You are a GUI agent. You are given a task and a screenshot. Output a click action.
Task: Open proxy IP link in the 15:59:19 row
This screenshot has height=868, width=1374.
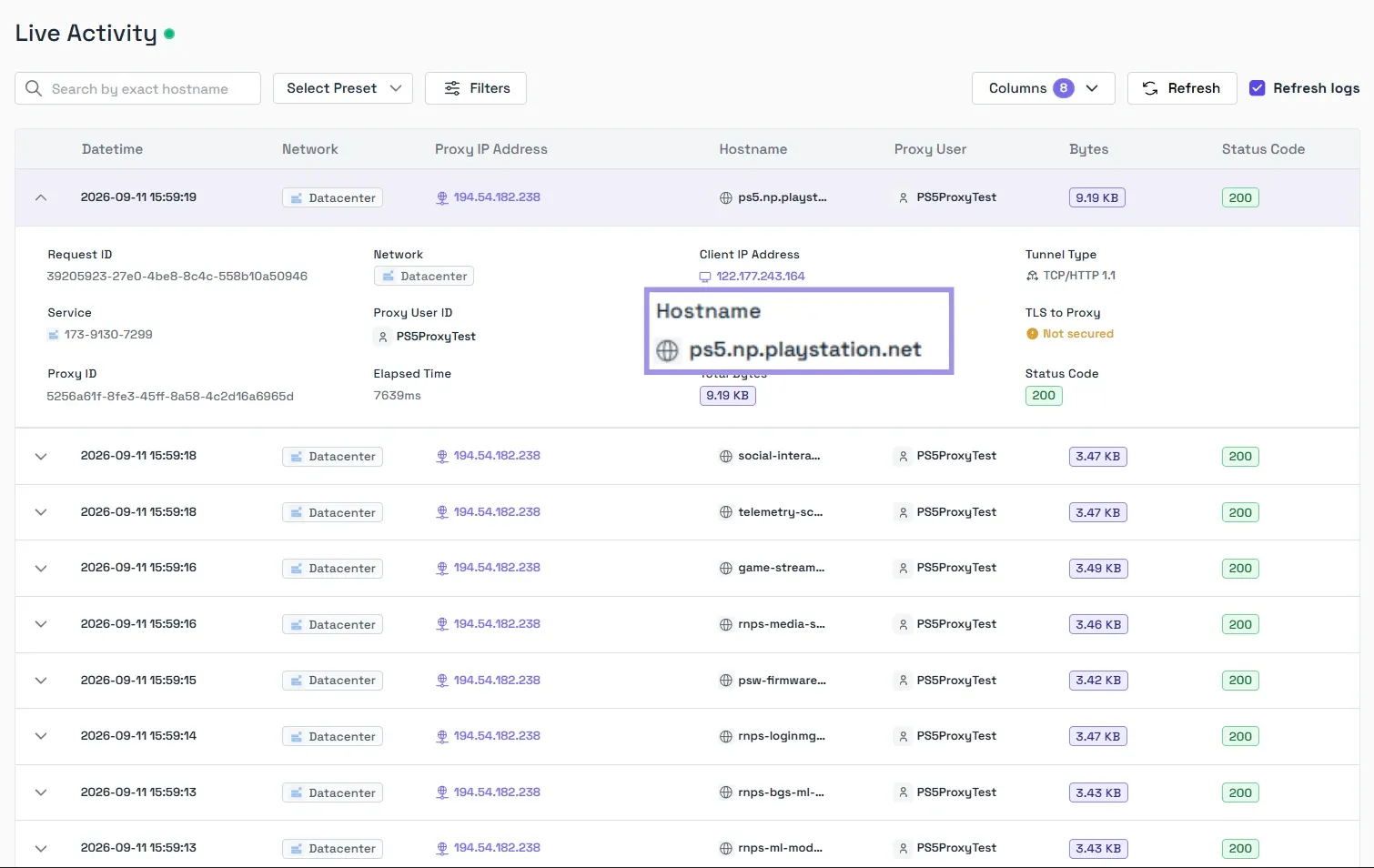(497, 197)
